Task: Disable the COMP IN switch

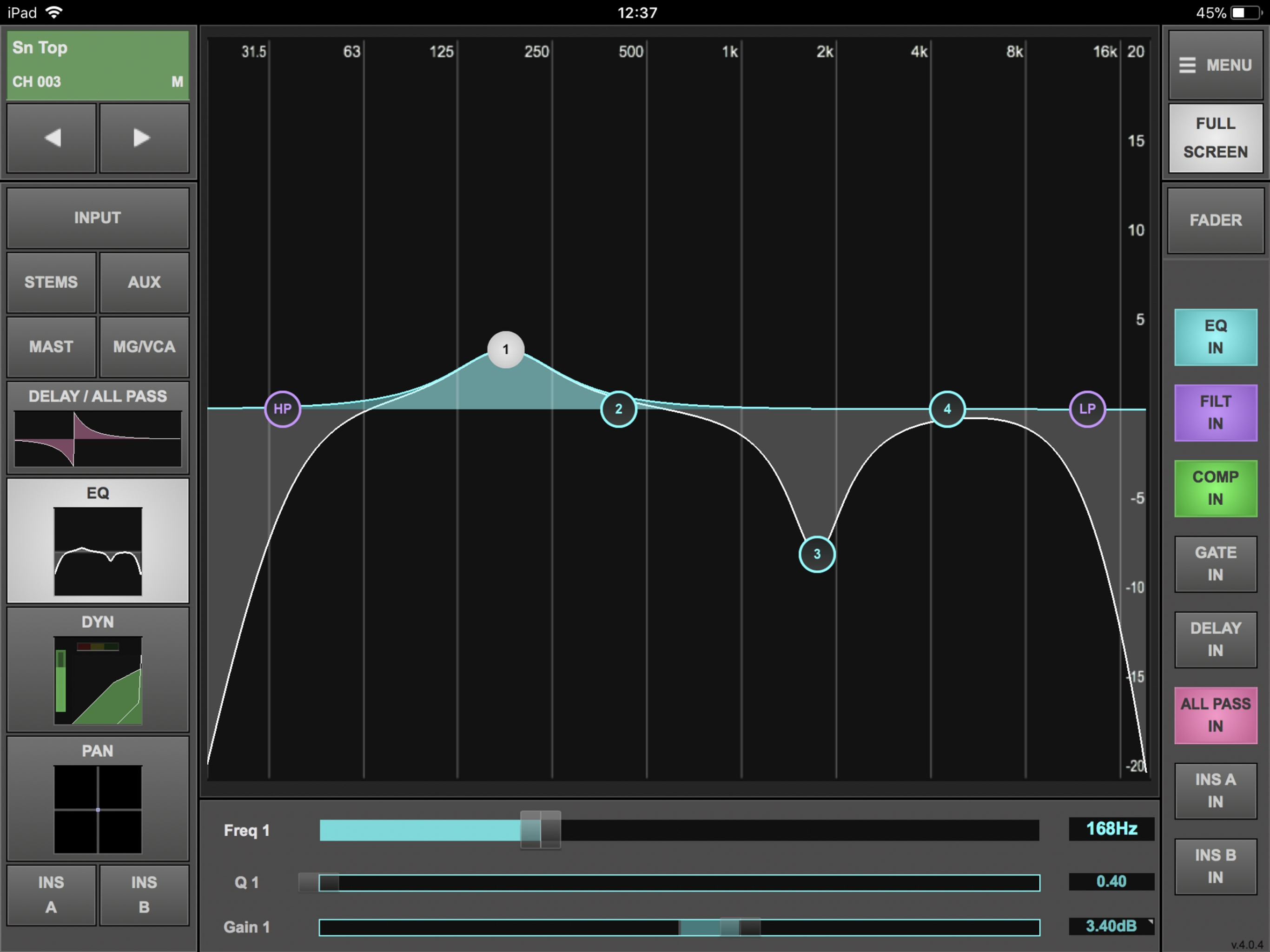Action: (x=1215, y=488)
